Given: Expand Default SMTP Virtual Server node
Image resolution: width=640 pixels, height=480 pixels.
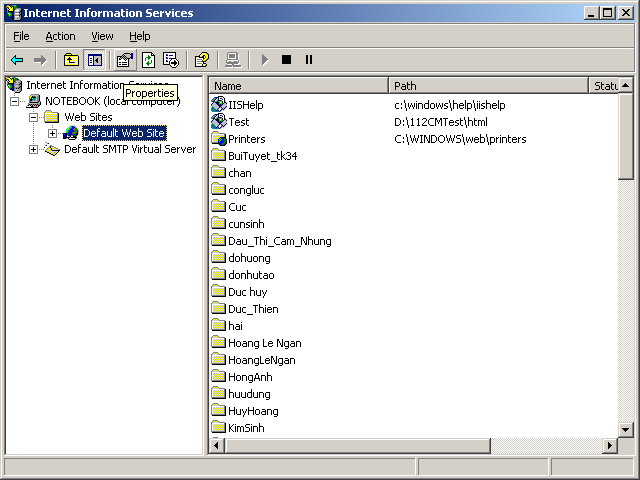Looking at the screenshot, I should 33,149.
